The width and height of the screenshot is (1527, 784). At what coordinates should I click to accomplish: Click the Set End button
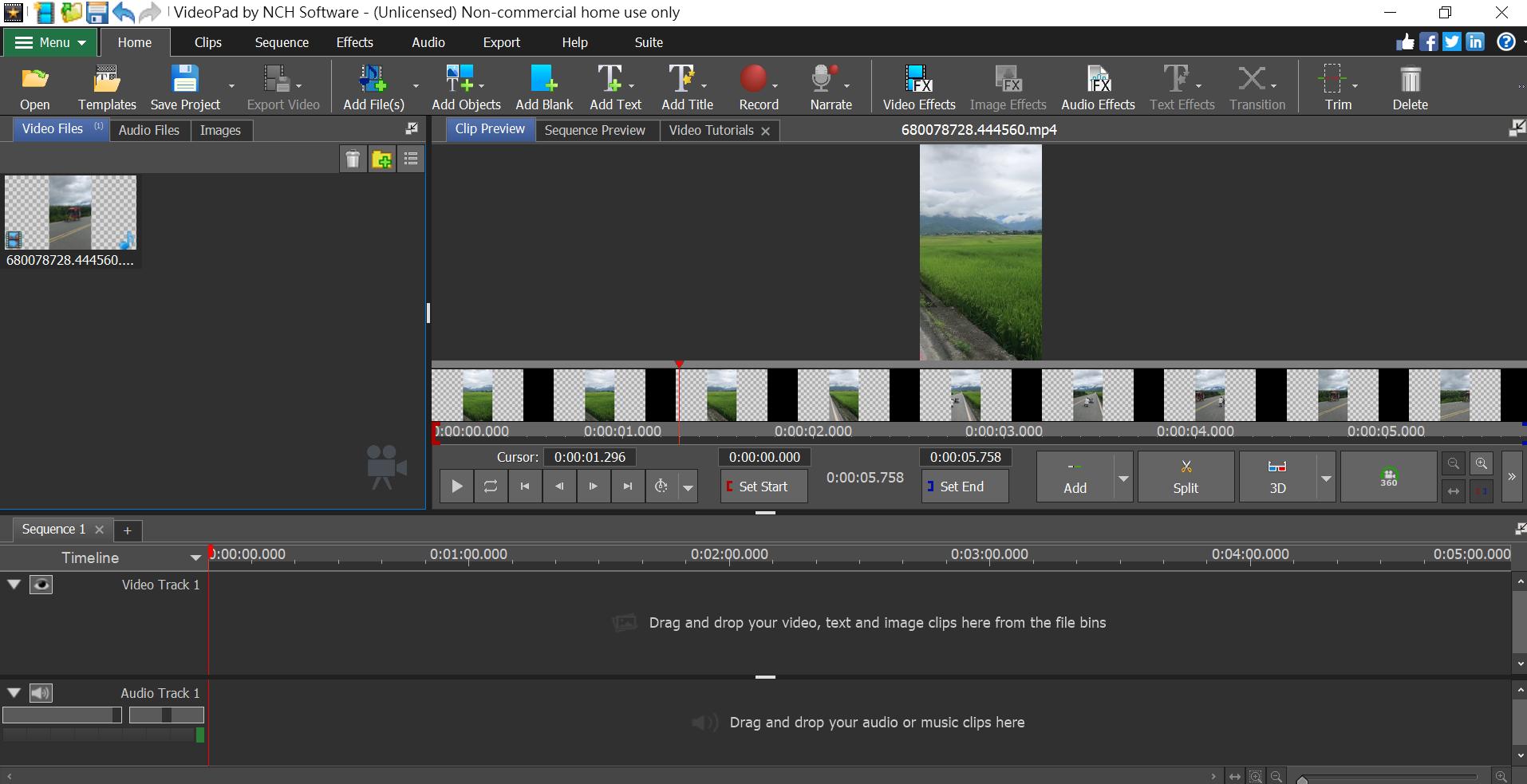[x=965, y=486]
